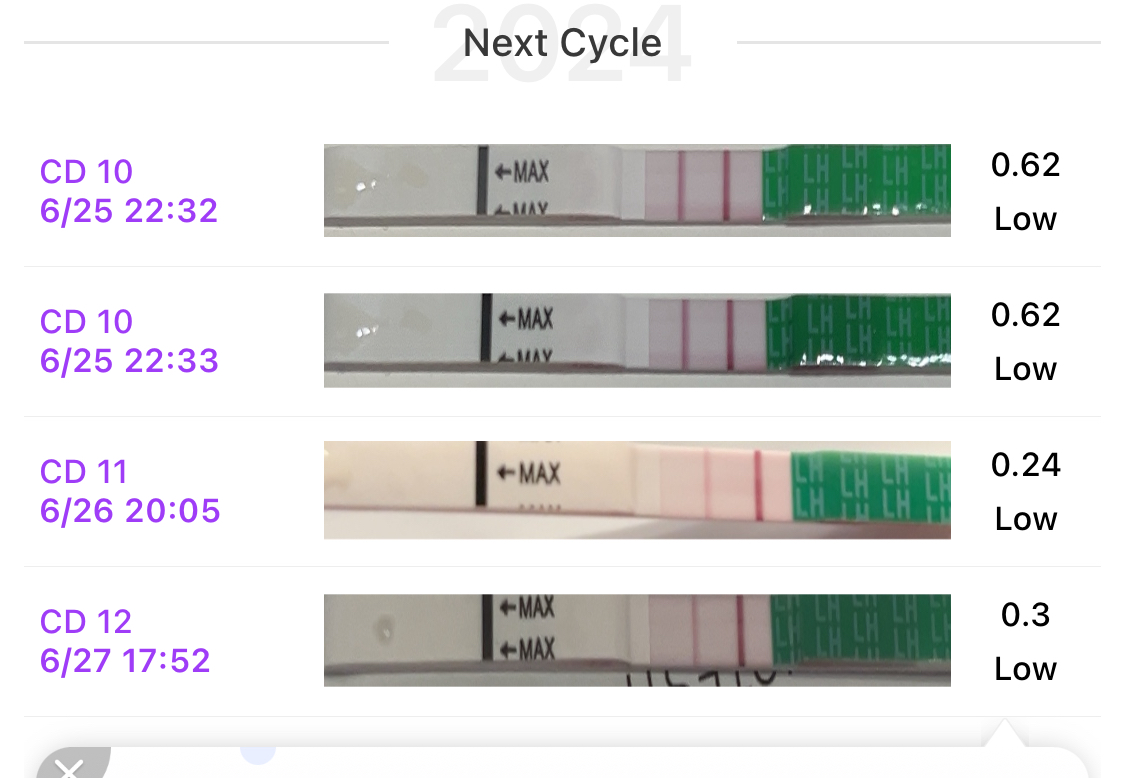View the CD 11 test strip image
This screenshot has height=778, width=1125.
[637, 490]
